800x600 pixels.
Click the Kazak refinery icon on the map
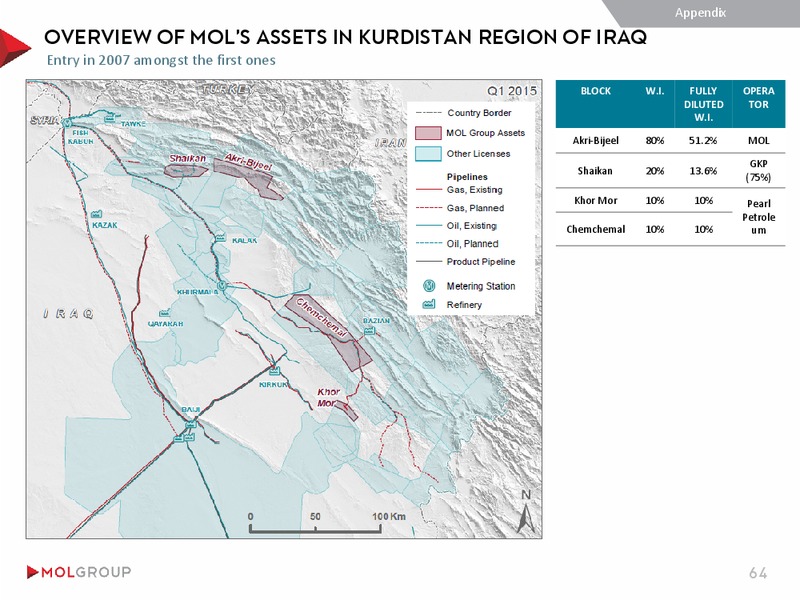pos(96,214)
